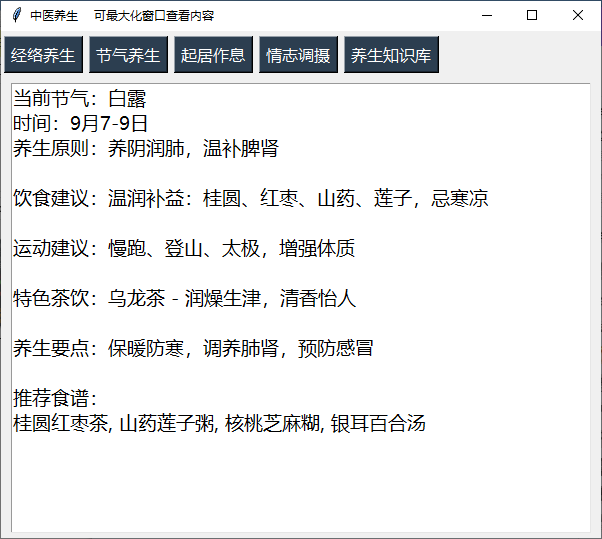
Task: Switch to 节气养生 view
Action: [128, 55]
